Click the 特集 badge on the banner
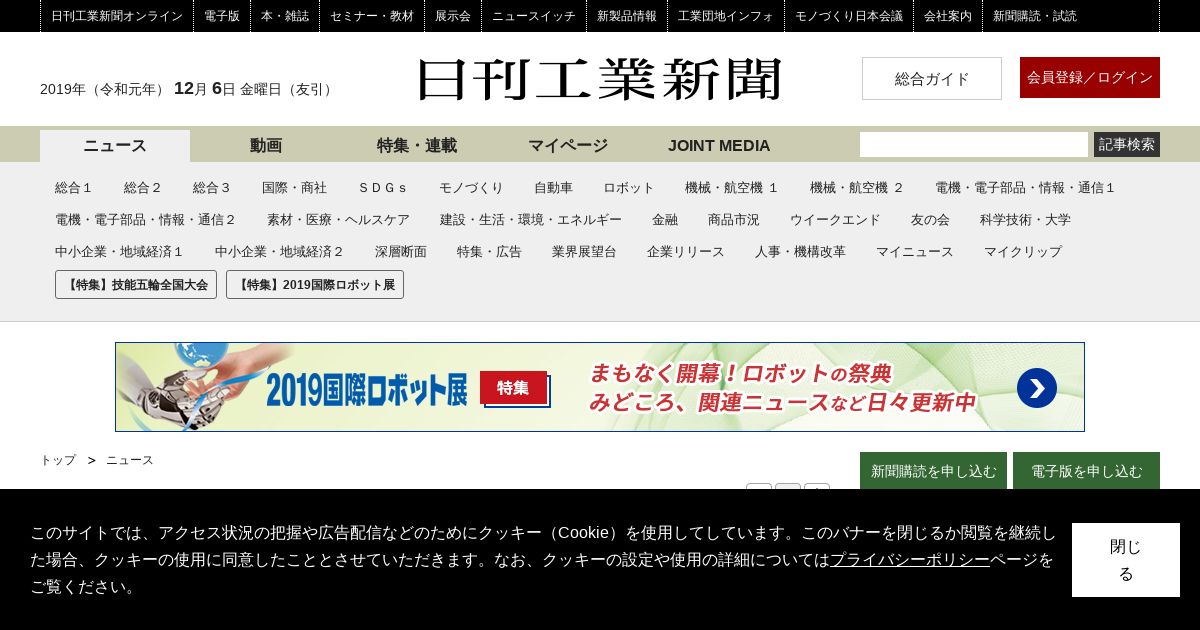Viewport: 1200px width, 630px height. click(513, 387)
